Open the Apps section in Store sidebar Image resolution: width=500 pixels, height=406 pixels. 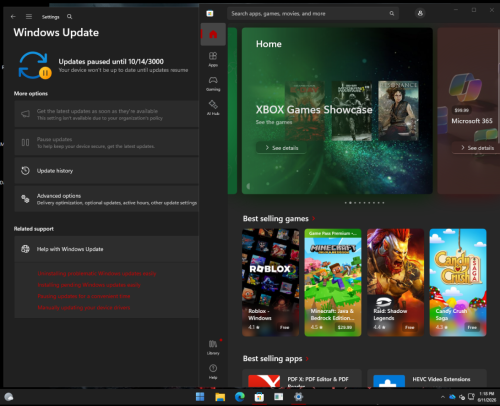click(x=213, y=59)
